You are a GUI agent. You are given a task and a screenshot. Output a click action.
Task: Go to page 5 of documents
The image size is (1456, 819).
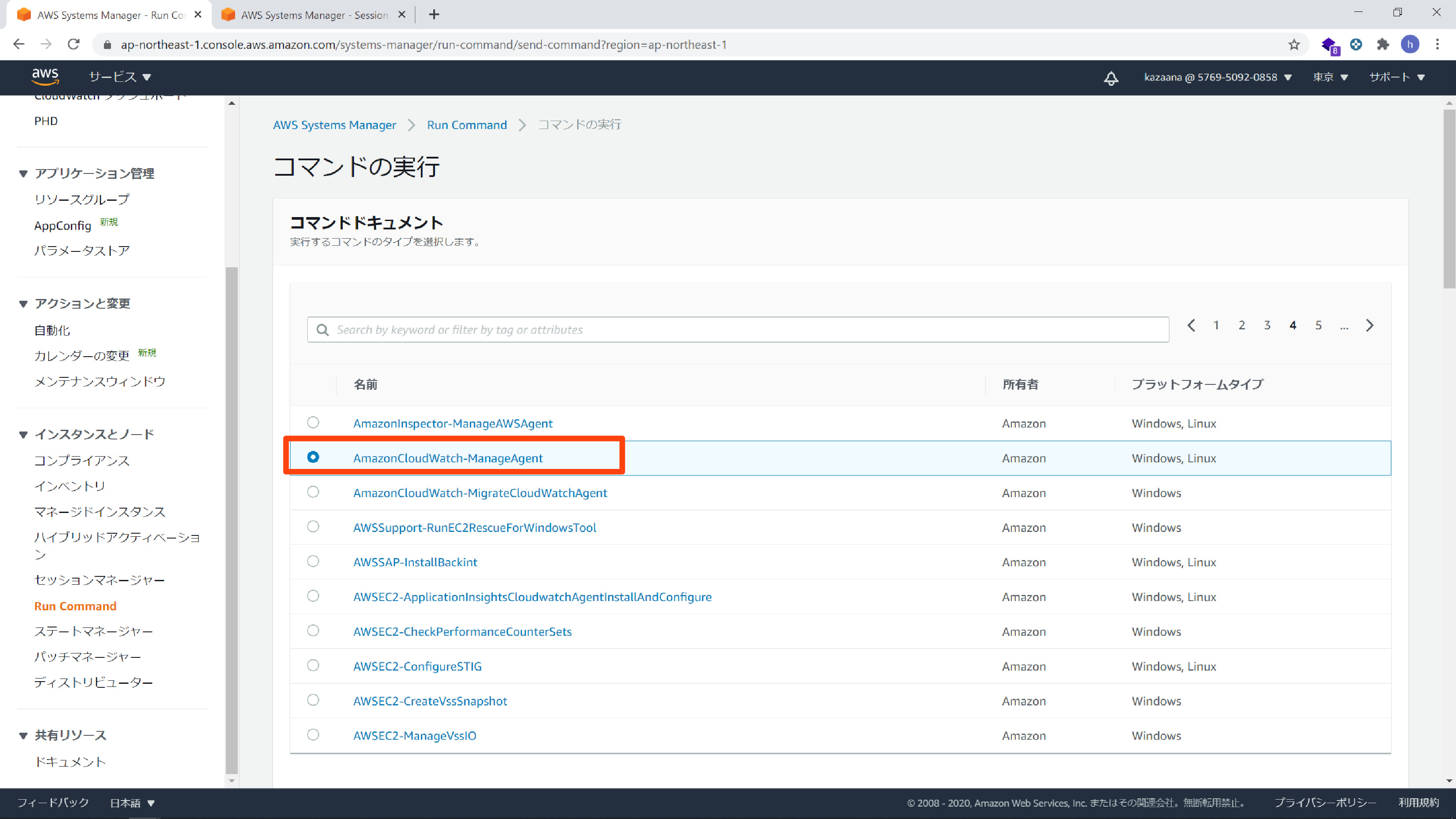click(x=1318, y=325)
